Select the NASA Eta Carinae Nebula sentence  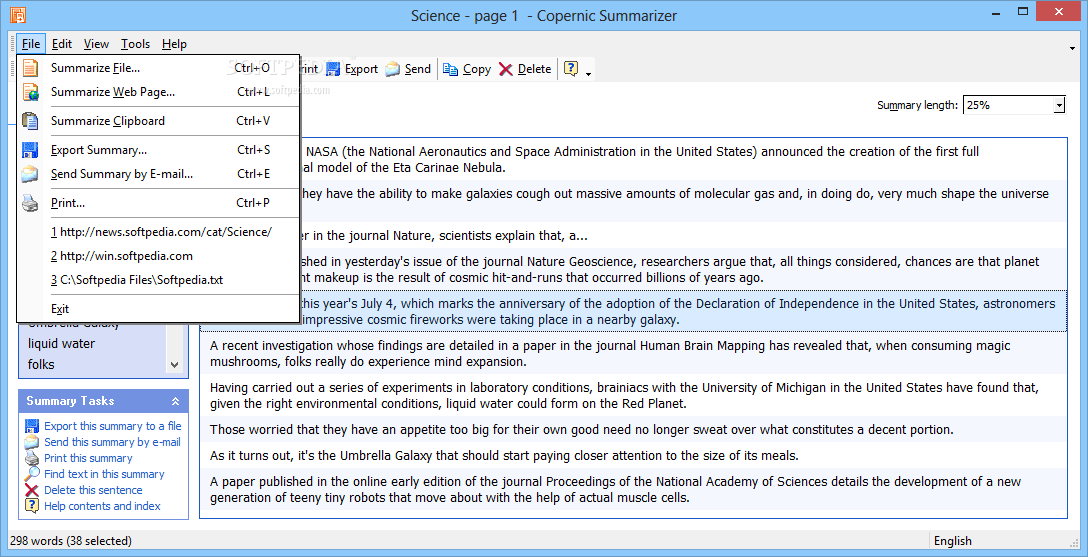(x=683, y=160)
